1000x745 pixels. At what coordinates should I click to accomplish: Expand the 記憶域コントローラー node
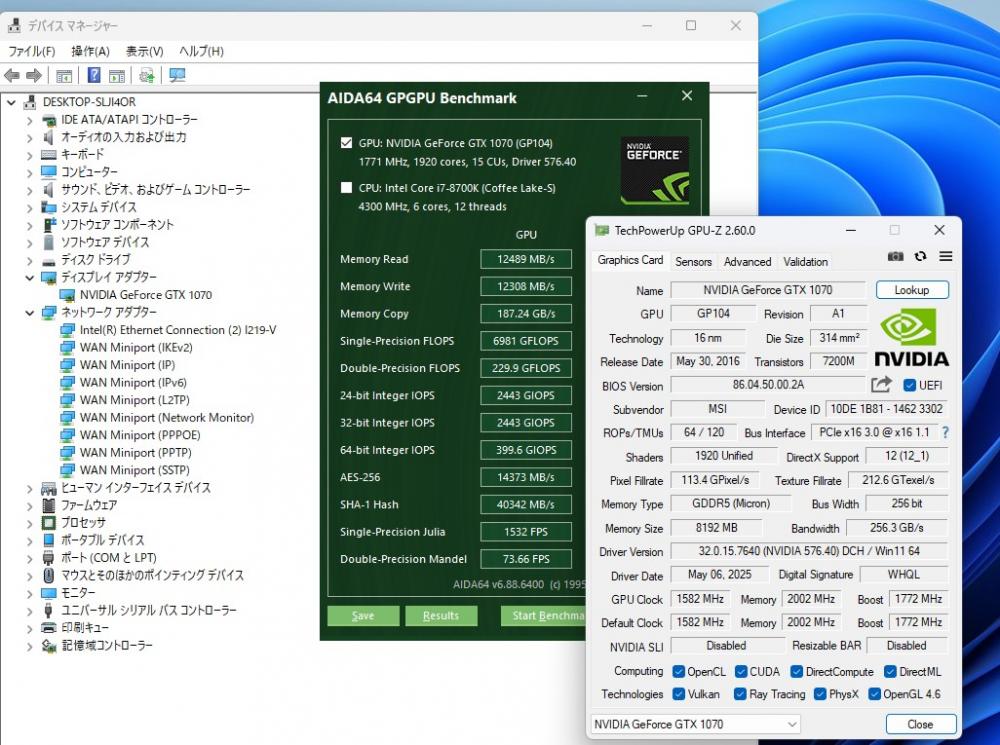pos(29,646)
